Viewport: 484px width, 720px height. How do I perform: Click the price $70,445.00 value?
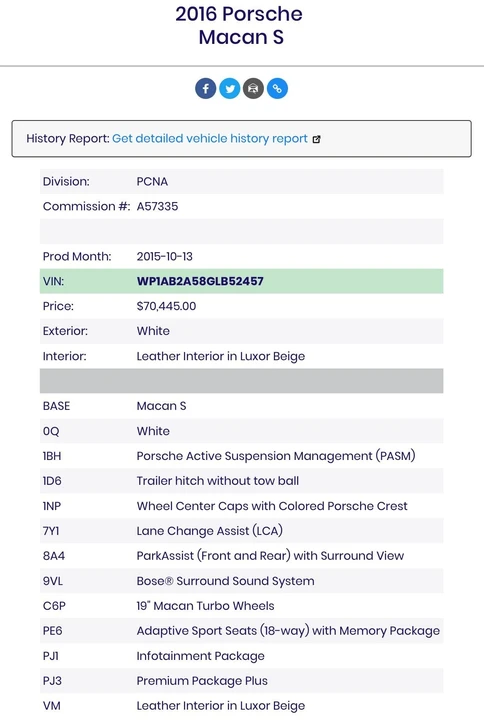[166, 306]
